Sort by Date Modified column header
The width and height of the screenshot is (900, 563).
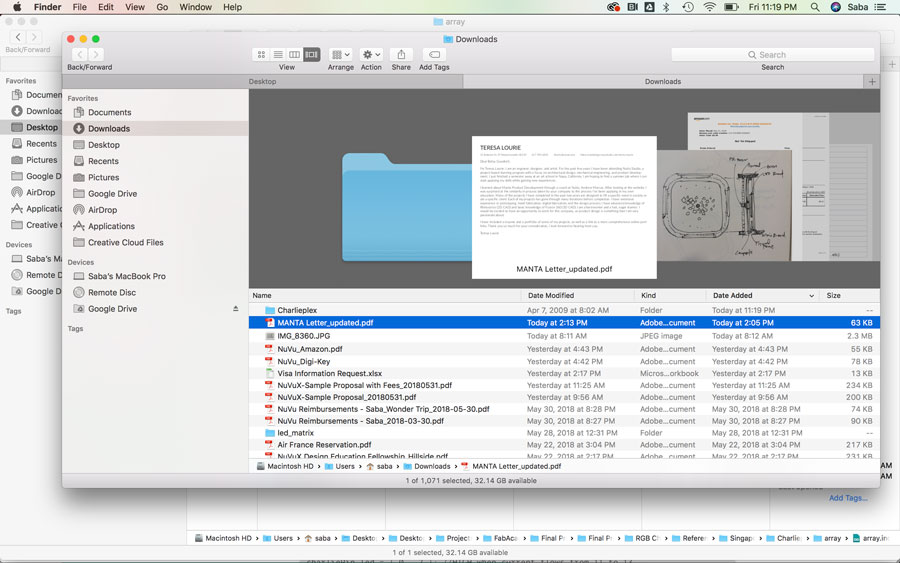pyautogui.click(x=579, y=296)
